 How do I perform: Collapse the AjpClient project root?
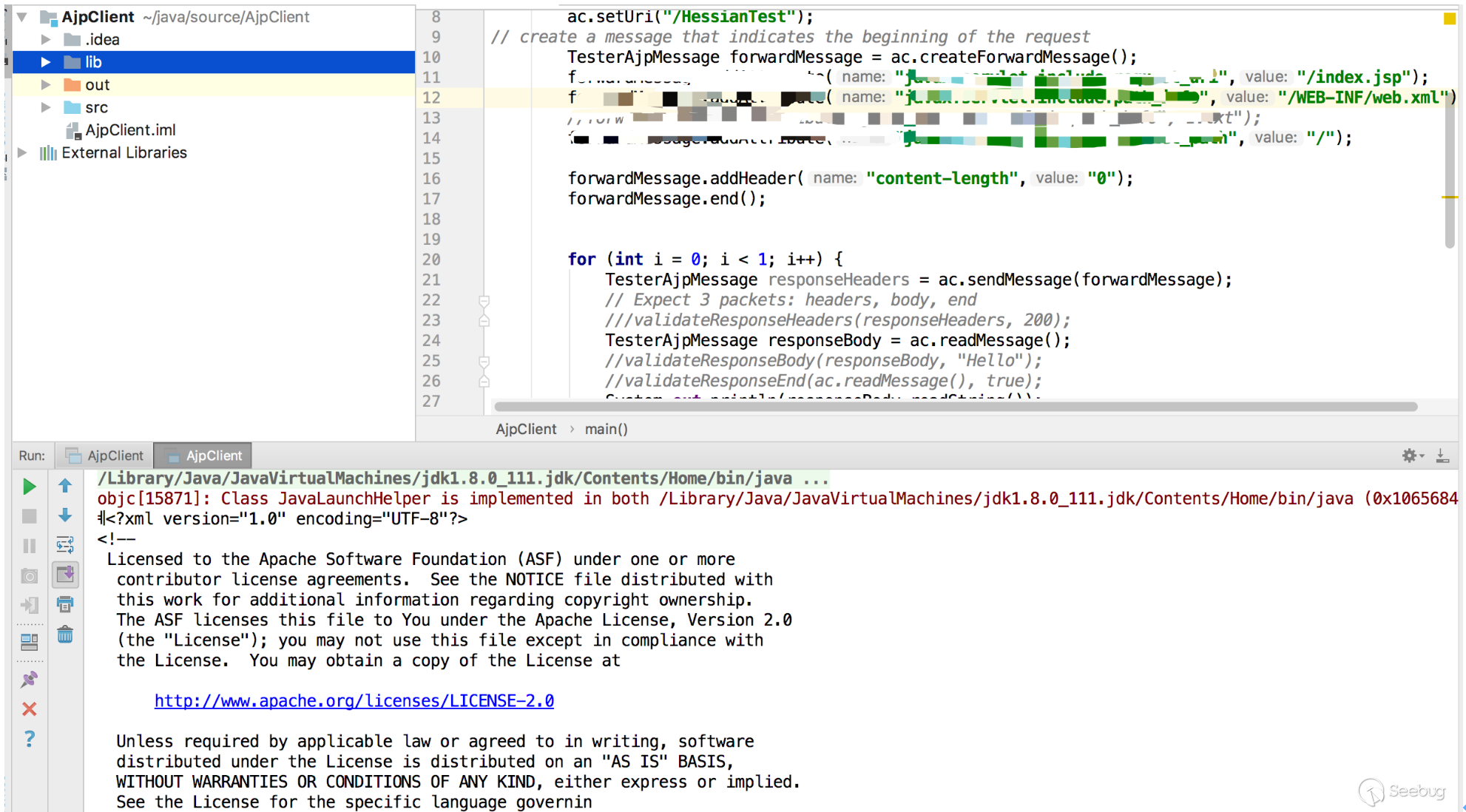(22, 16)
